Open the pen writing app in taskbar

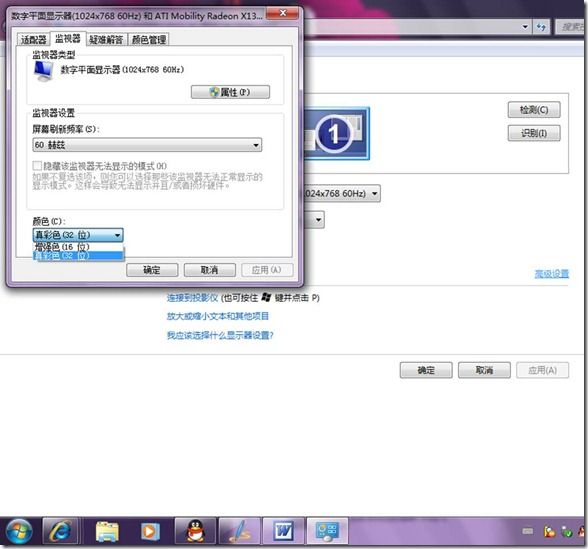239,531
